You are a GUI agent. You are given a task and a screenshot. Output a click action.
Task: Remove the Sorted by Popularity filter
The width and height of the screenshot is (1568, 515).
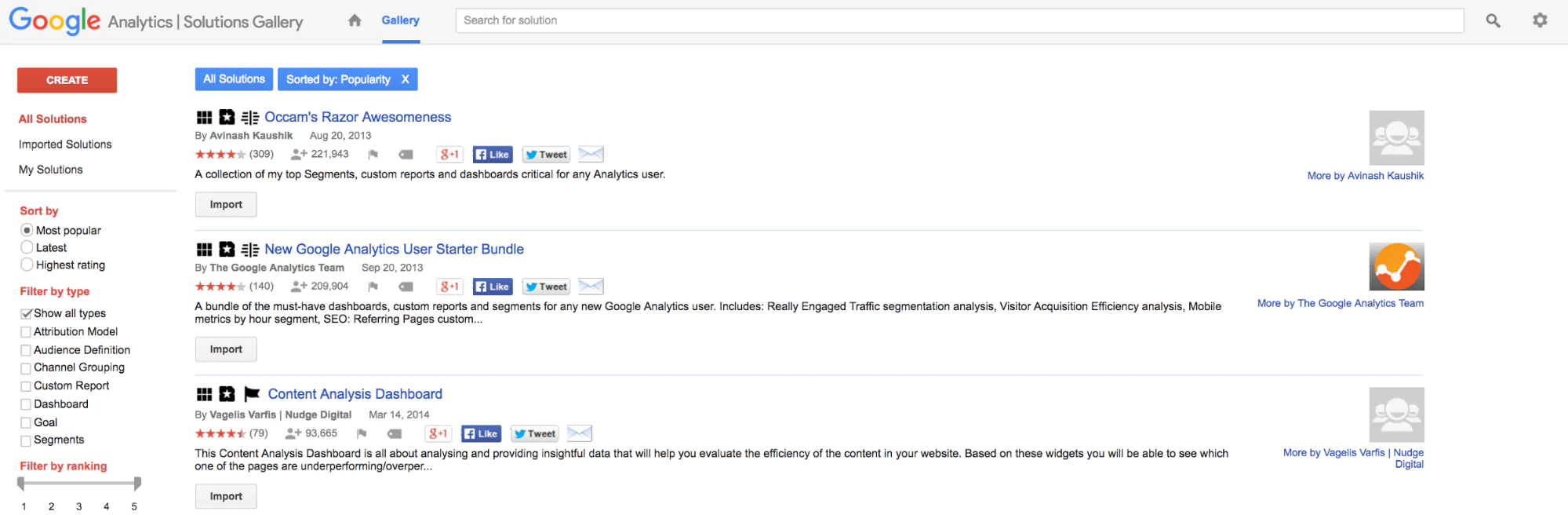(406, 79)
